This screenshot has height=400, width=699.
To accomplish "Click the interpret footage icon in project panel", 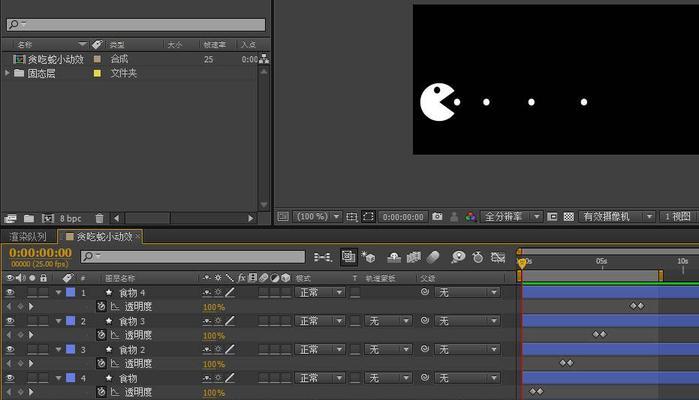I will point(10,219).
